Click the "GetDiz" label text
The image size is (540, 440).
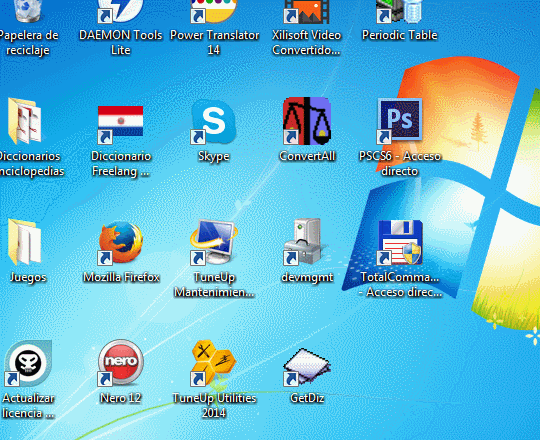(x=307, y=398)
